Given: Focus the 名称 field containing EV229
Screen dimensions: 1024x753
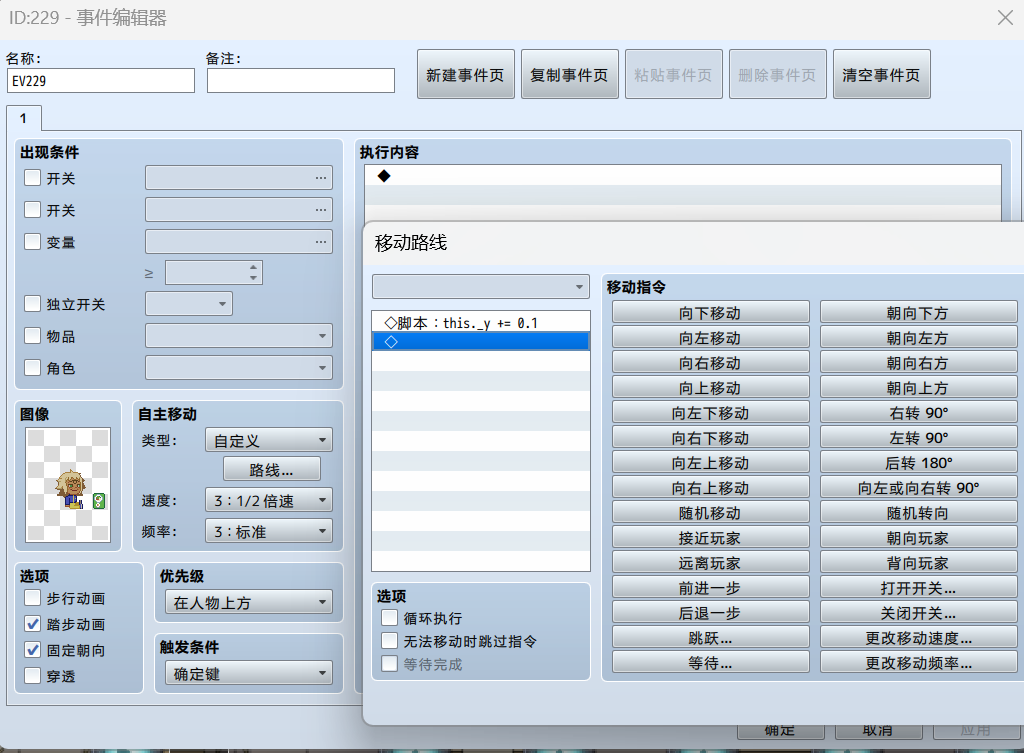Looking at the screenshot, I should coord(101,81).
